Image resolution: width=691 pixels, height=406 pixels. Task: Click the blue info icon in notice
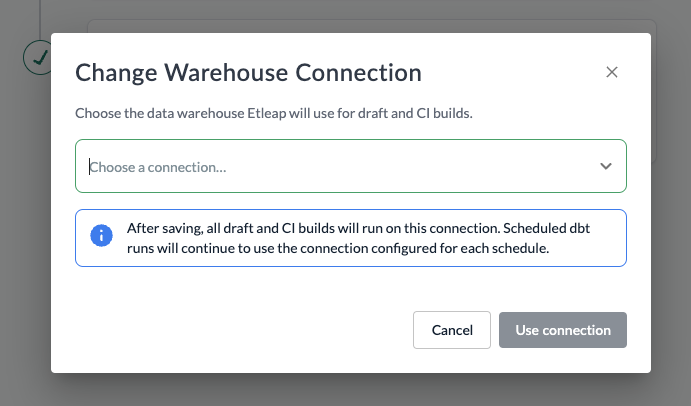[101, 237]
